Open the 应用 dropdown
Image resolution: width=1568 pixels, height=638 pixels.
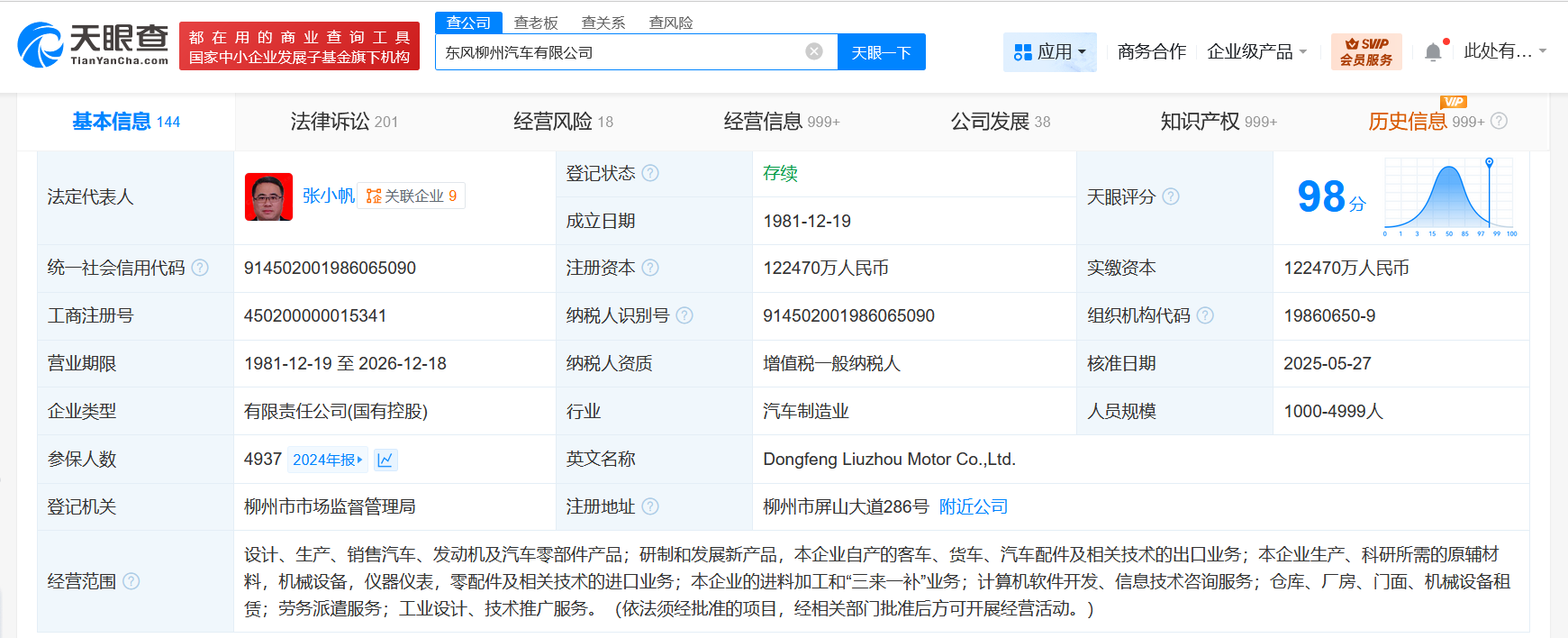pos(1050,52)
